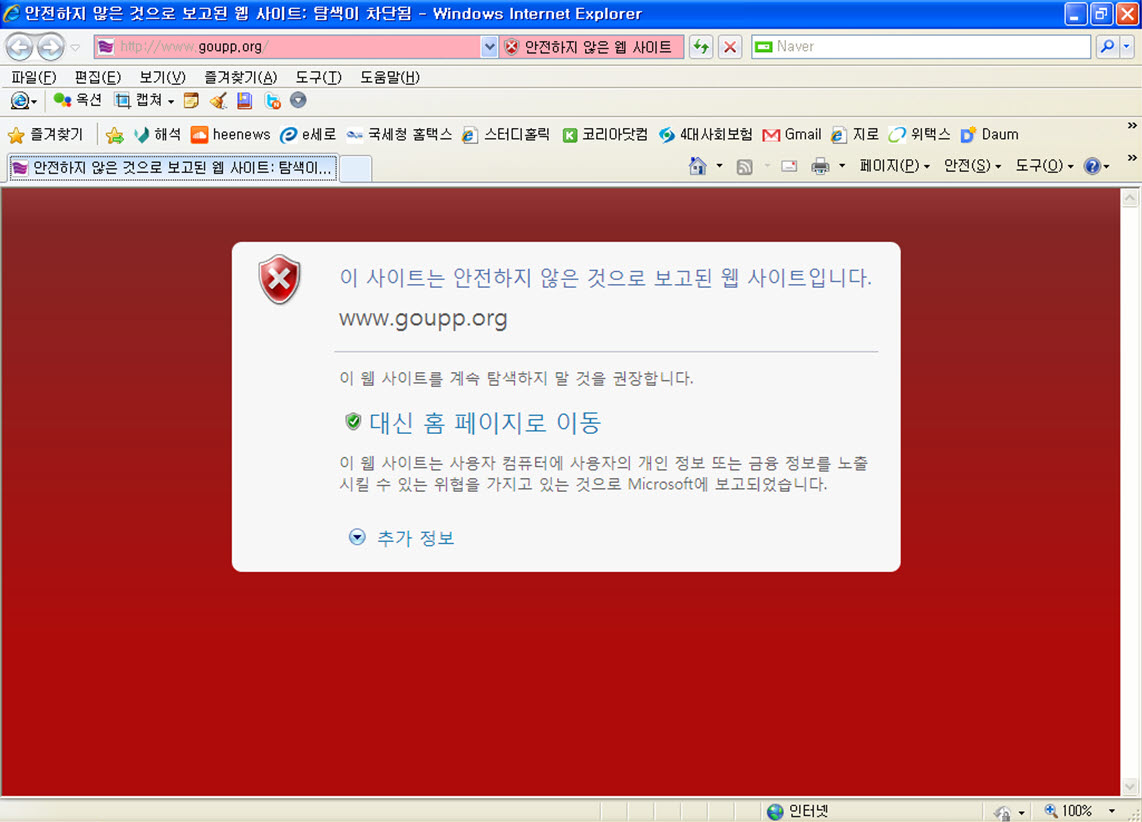
Task: Expand the 추가 정보 section
Action: 402,538
